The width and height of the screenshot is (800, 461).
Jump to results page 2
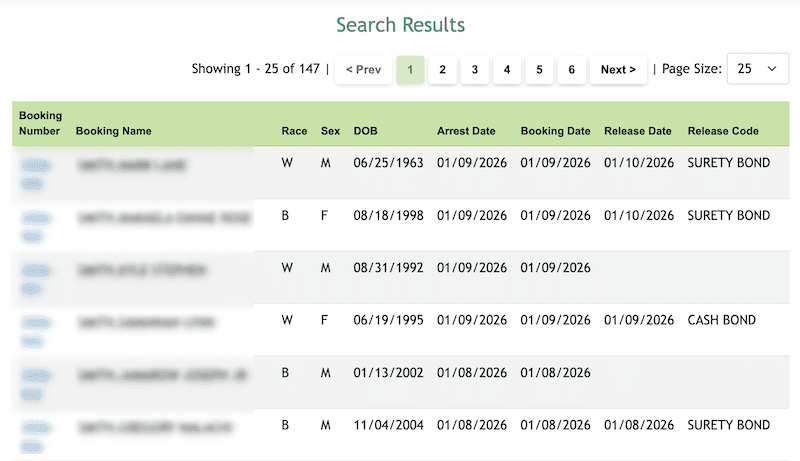442,69
